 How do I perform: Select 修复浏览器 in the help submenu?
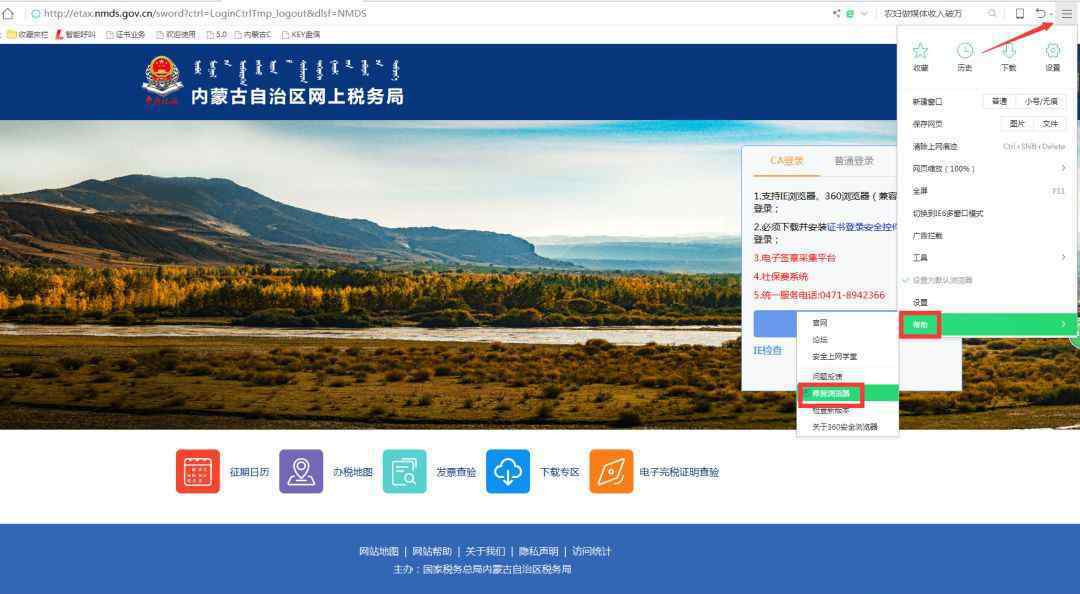[x=831, y=393]
